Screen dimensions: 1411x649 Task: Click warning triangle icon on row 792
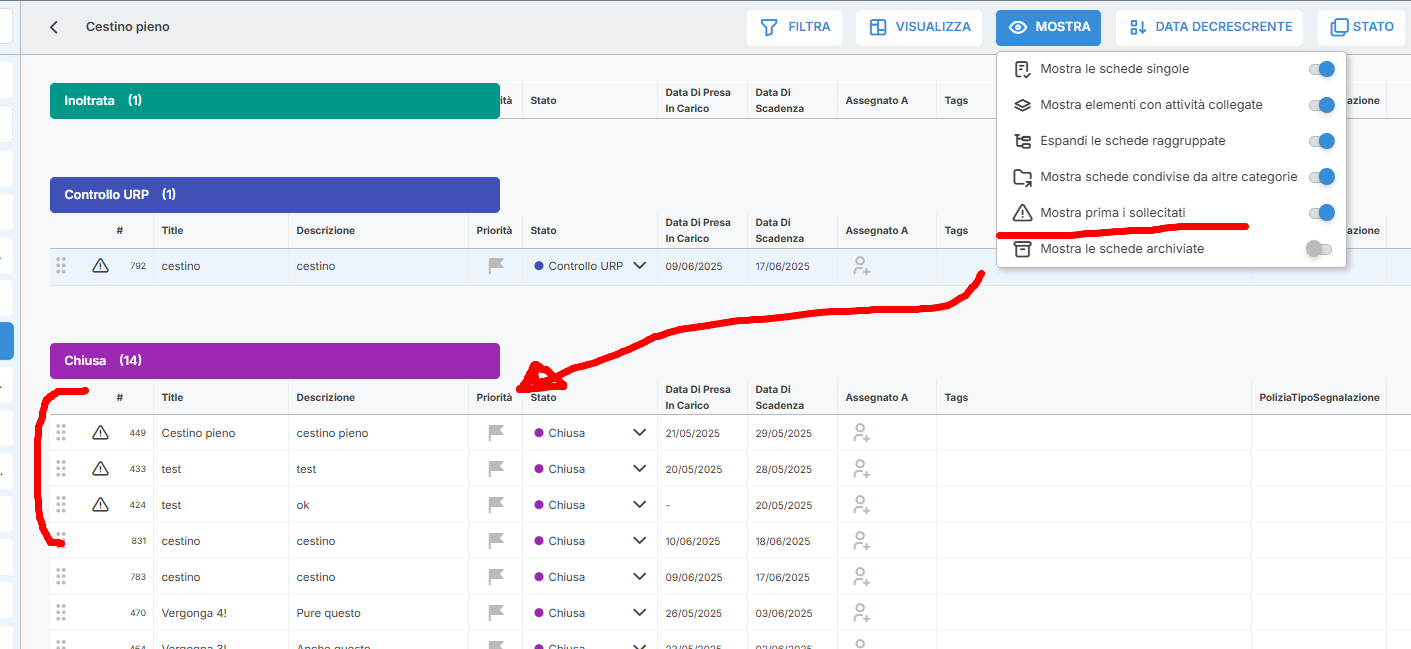click(x=100, y=266)
